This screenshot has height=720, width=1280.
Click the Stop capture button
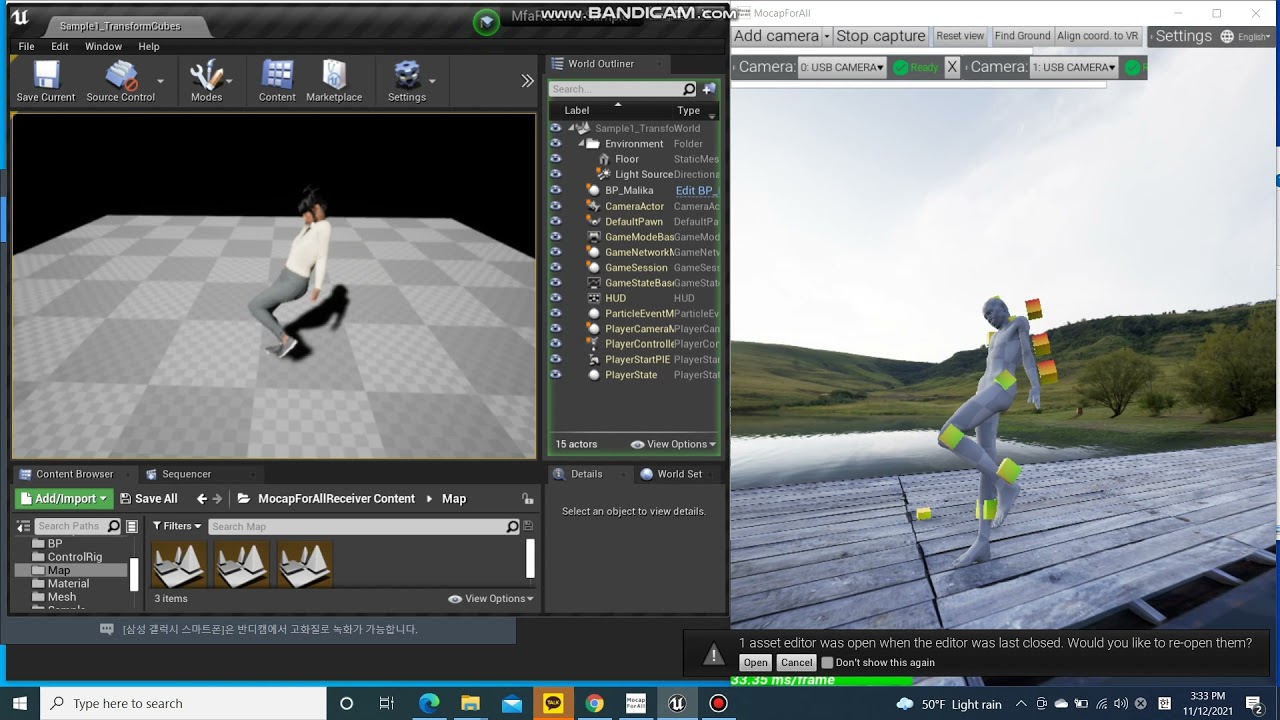click(x=881, y=36)
